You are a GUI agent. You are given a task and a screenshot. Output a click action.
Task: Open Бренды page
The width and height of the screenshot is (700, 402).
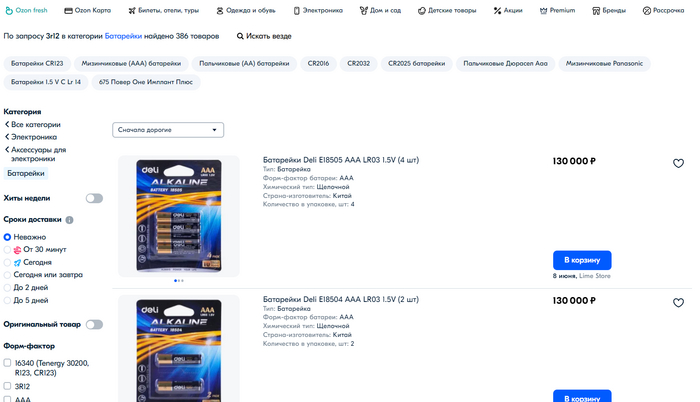(609, 10)
